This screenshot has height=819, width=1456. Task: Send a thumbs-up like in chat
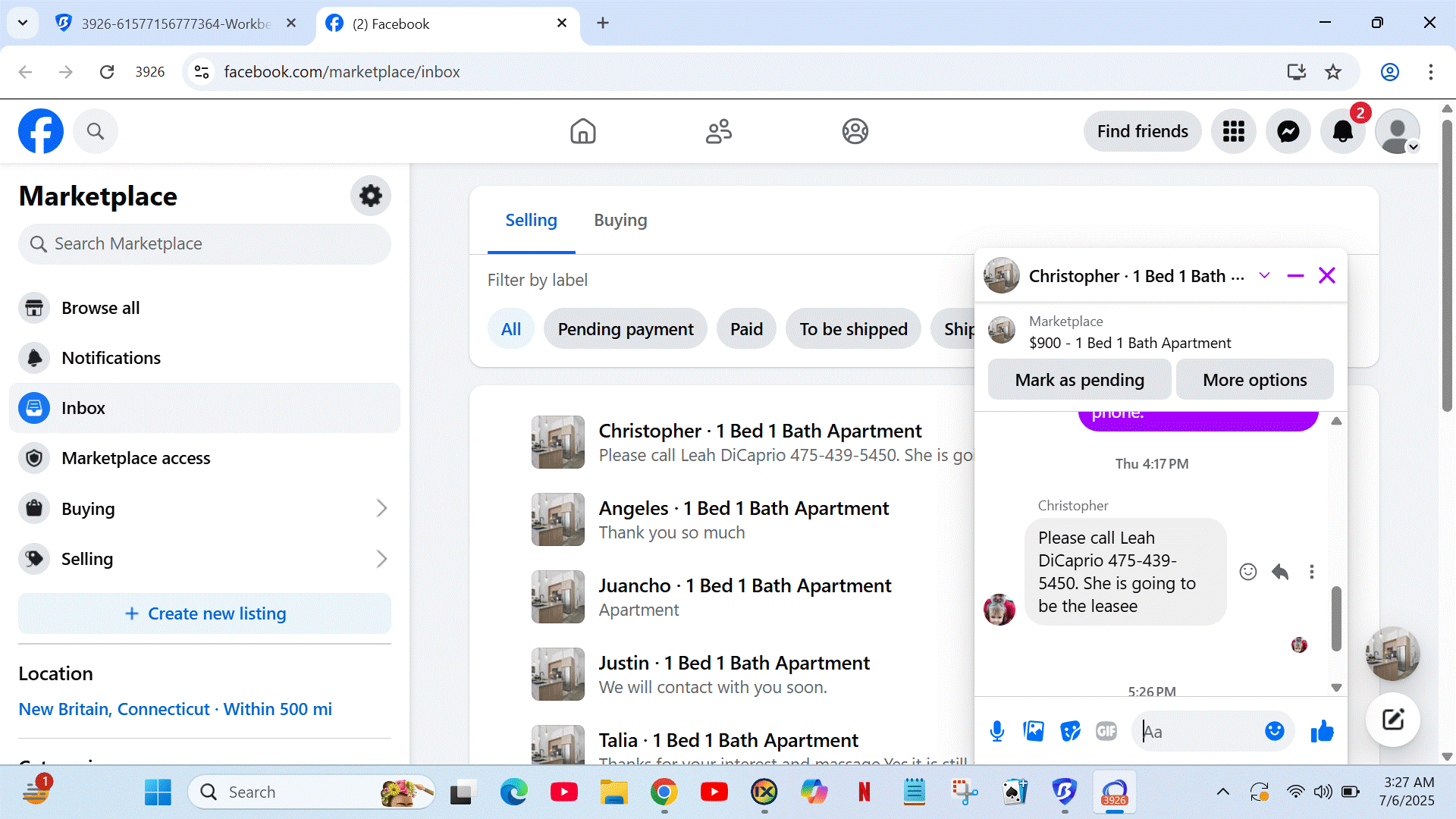tap(1322, 731)
